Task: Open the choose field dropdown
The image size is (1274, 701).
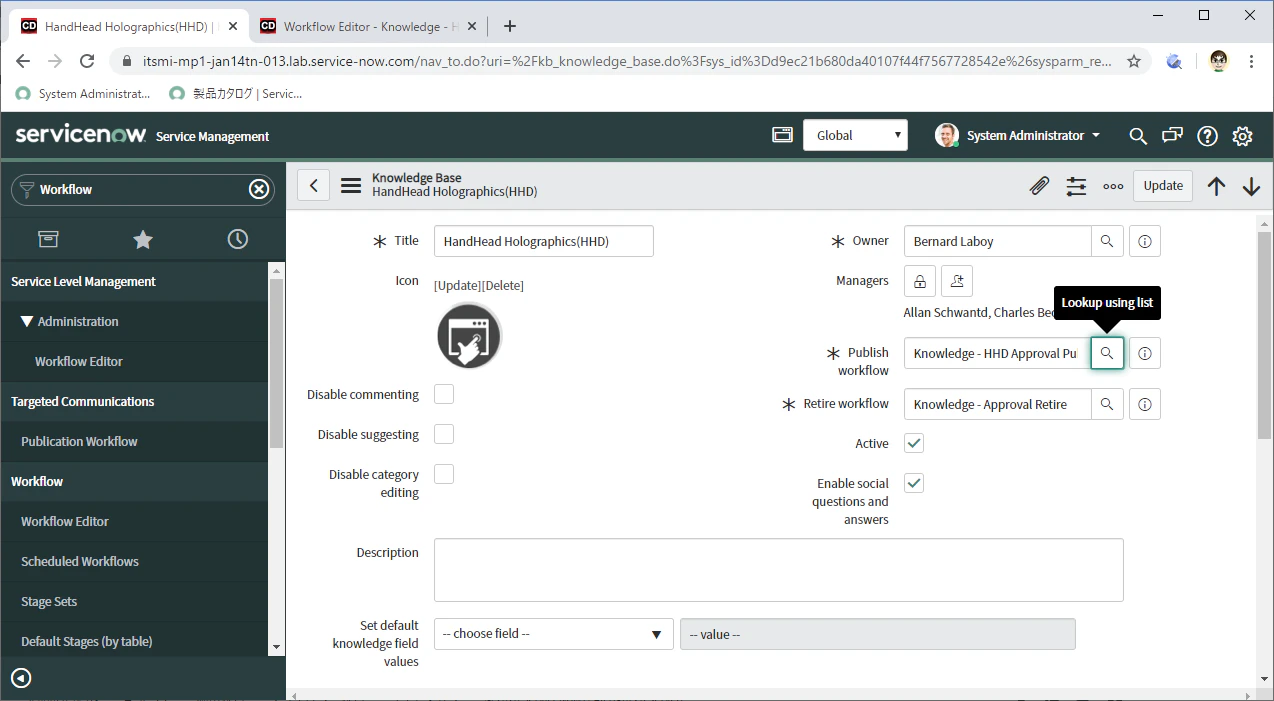Action: click(x=553, y=634)
